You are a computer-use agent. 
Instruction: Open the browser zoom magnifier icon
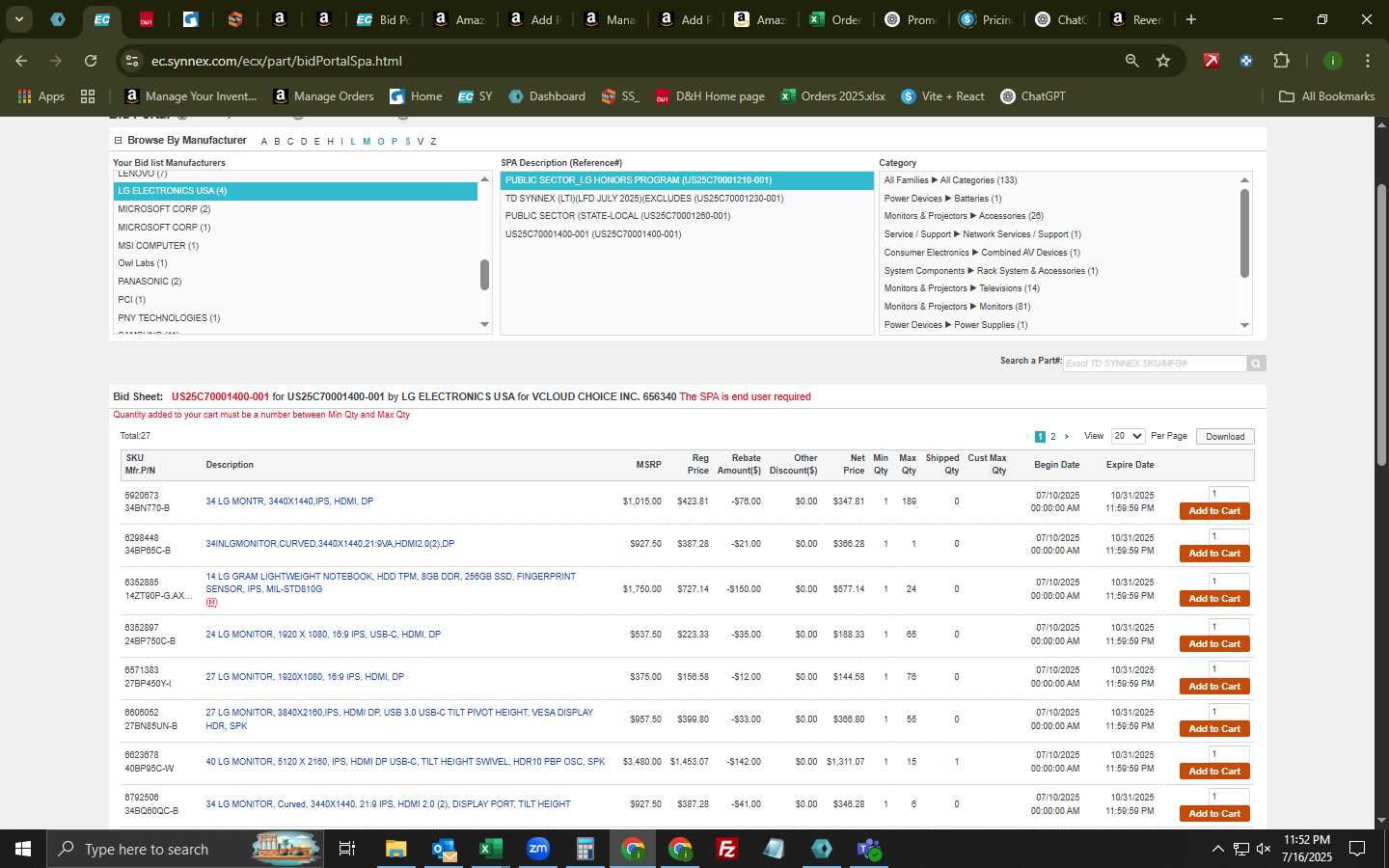[1131, 61]
